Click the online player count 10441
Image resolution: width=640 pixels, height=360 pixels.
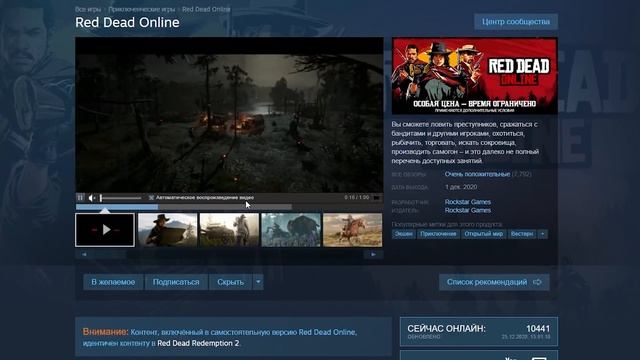[x=538, y=329]
